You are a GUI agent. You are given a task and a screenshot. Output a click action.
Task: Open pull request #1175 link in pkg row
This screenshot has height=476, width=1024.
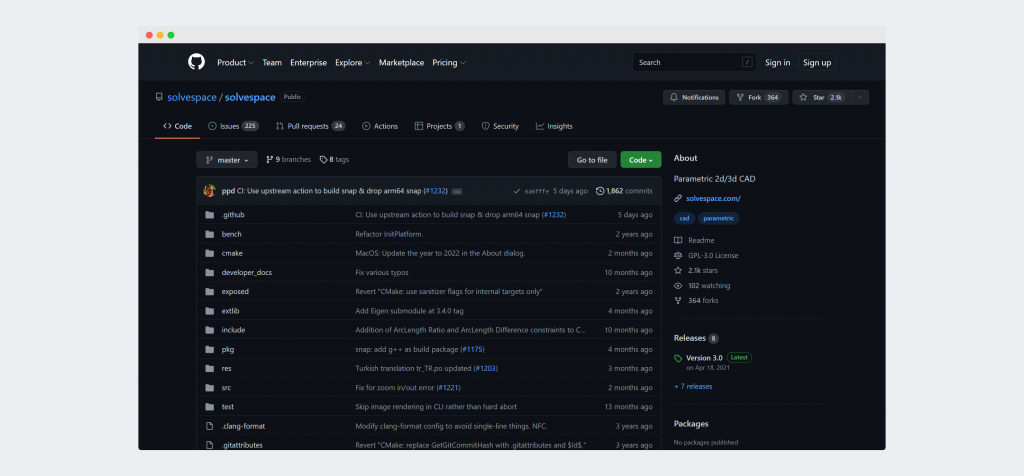click(472, 349)
